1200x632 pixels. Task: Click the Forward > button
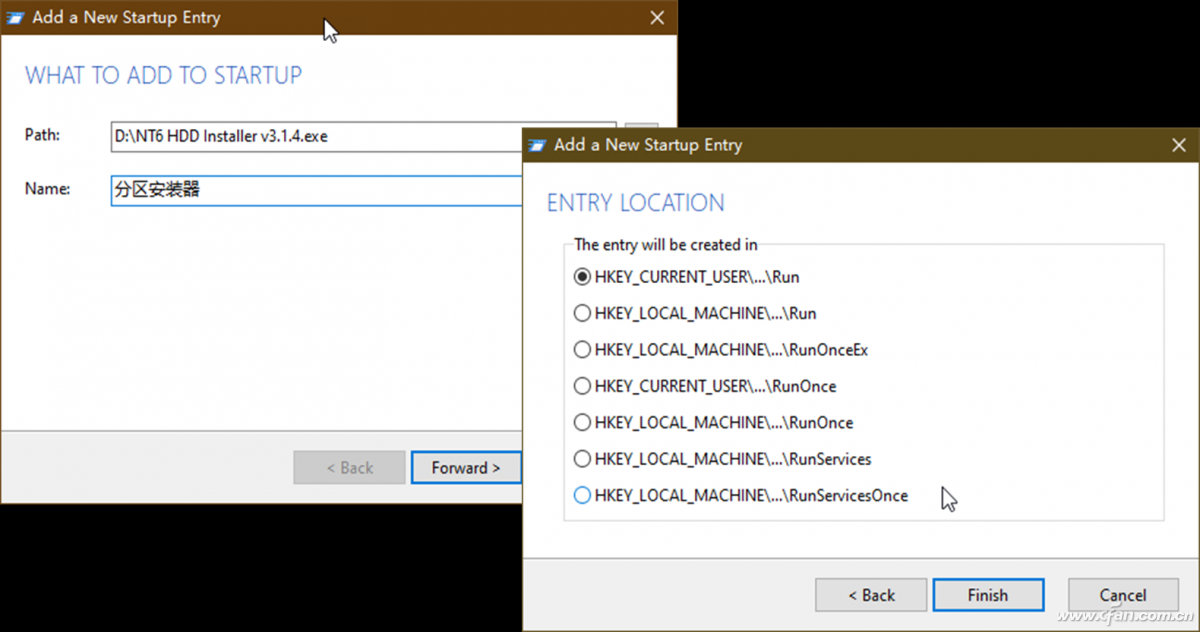point(466,468)
